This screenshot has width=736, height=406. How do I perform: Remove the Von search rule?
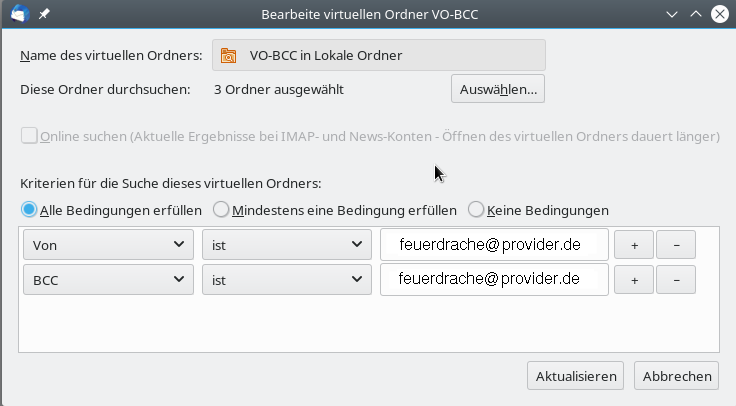(x=677, y=245)
